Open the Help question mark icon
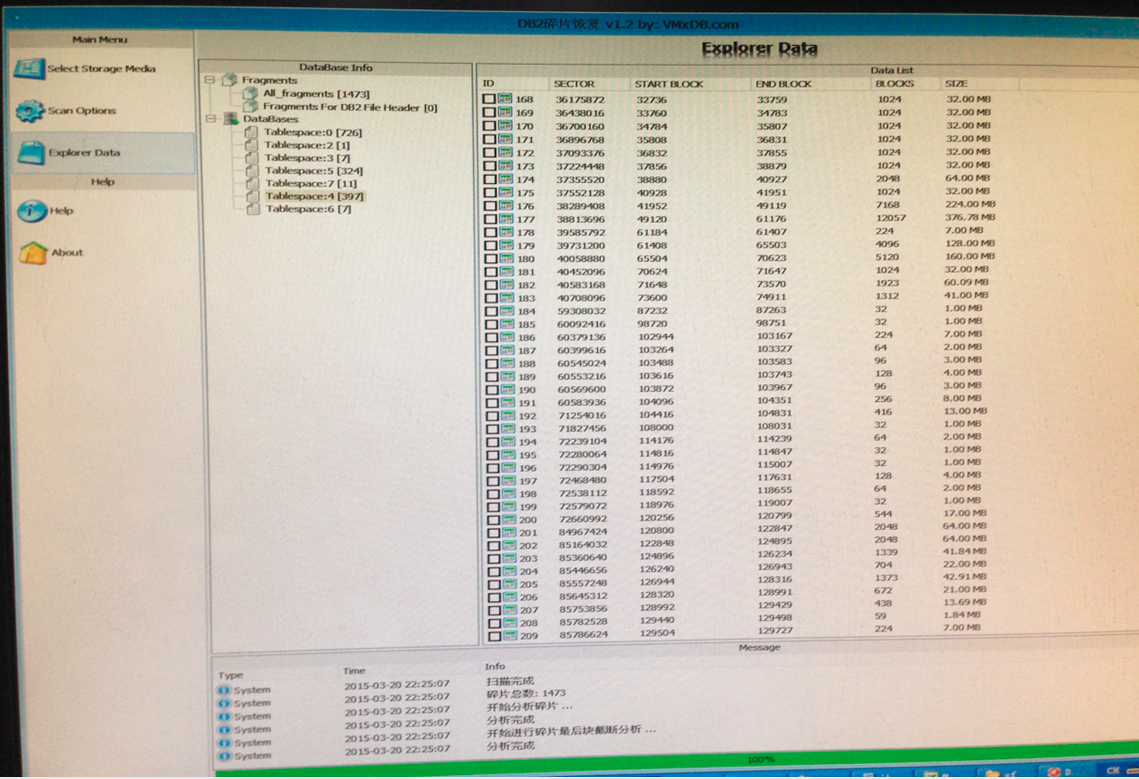 tap(31, 211)
